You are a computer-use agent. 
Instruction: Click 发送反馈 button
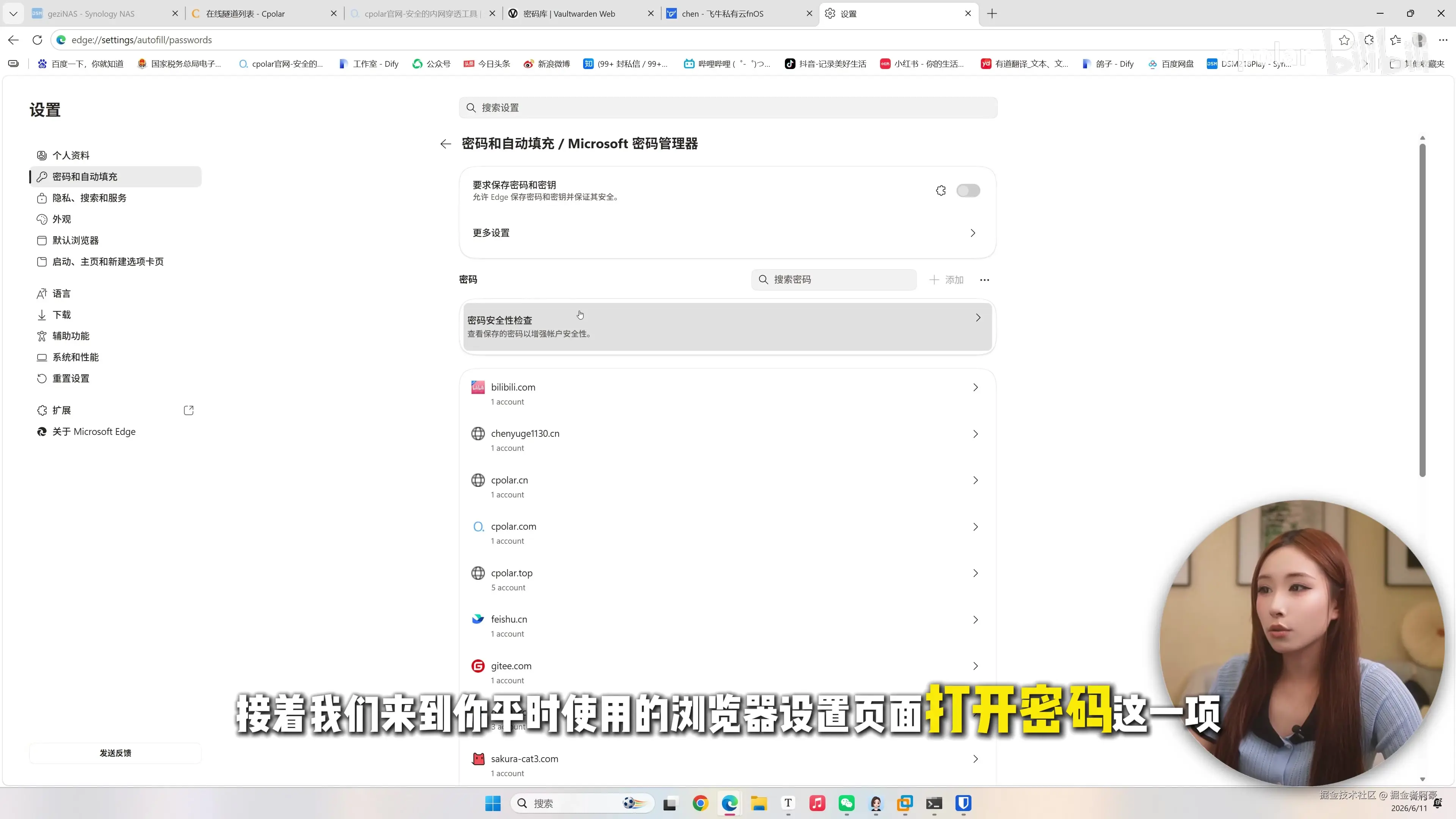[x=115, y=753]
